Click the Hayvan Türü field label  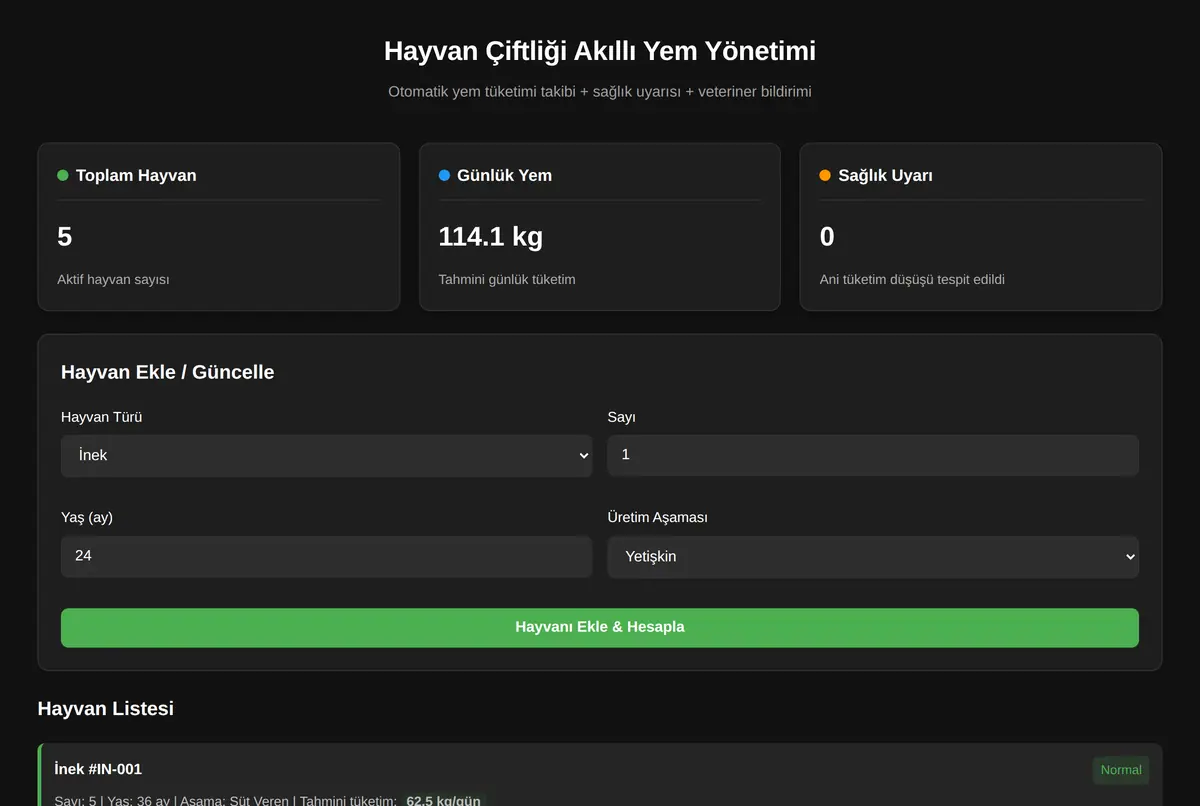tap(101, 417)
